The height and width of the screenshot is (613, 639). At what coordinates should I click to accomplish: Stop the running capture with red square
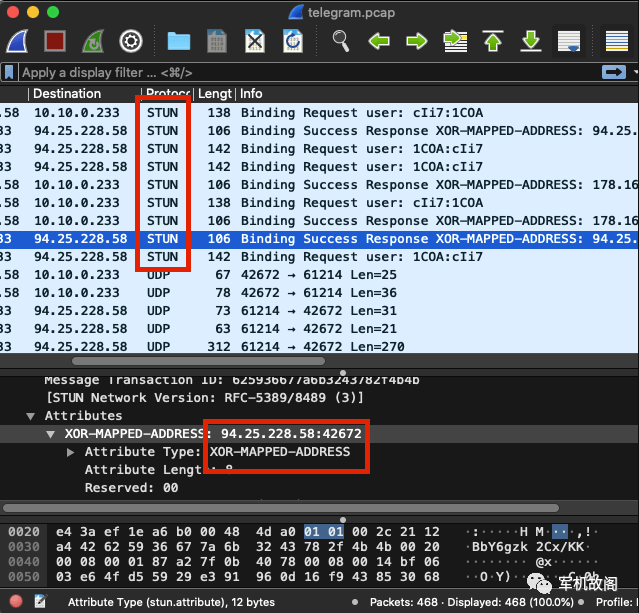click(x=55, y=41)
